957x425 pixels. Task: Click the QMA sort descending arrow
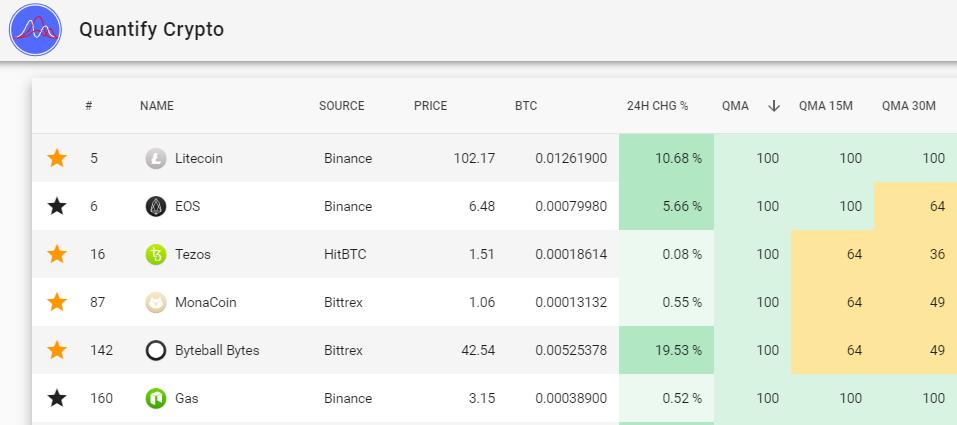click(774, 106)
